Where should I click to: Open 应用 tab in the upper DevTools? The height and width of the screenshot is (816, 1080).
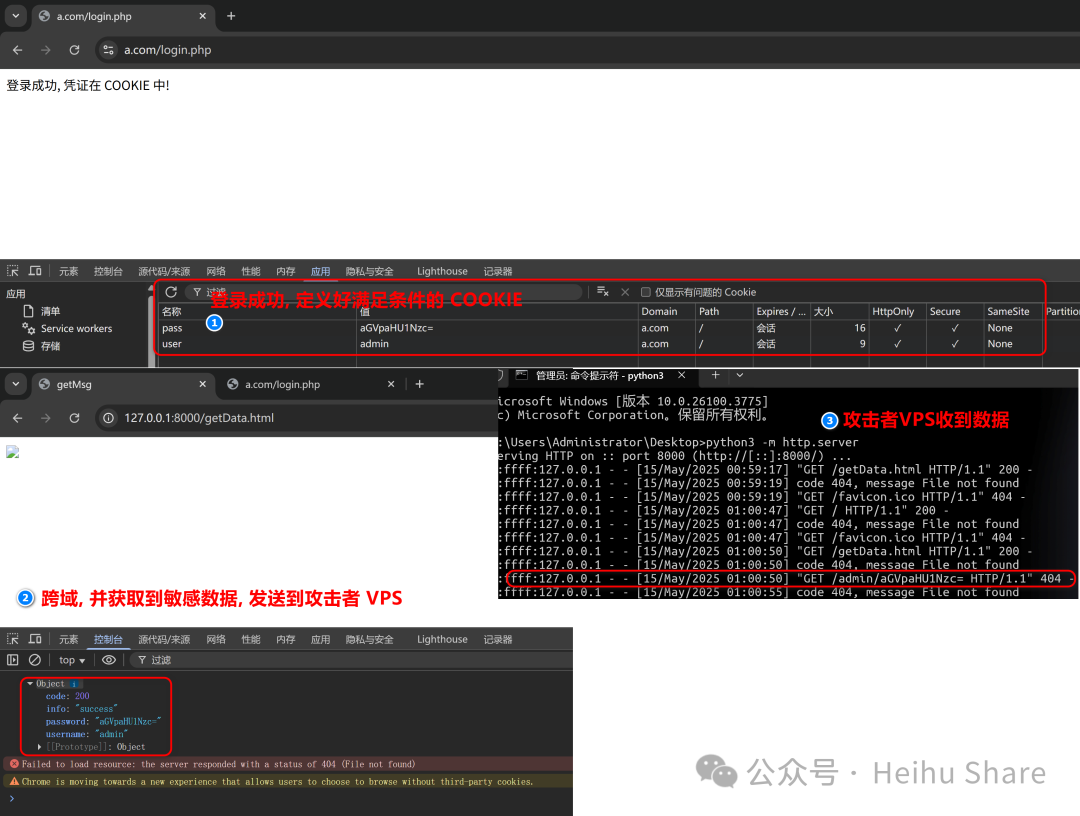[x=320, y=271]
